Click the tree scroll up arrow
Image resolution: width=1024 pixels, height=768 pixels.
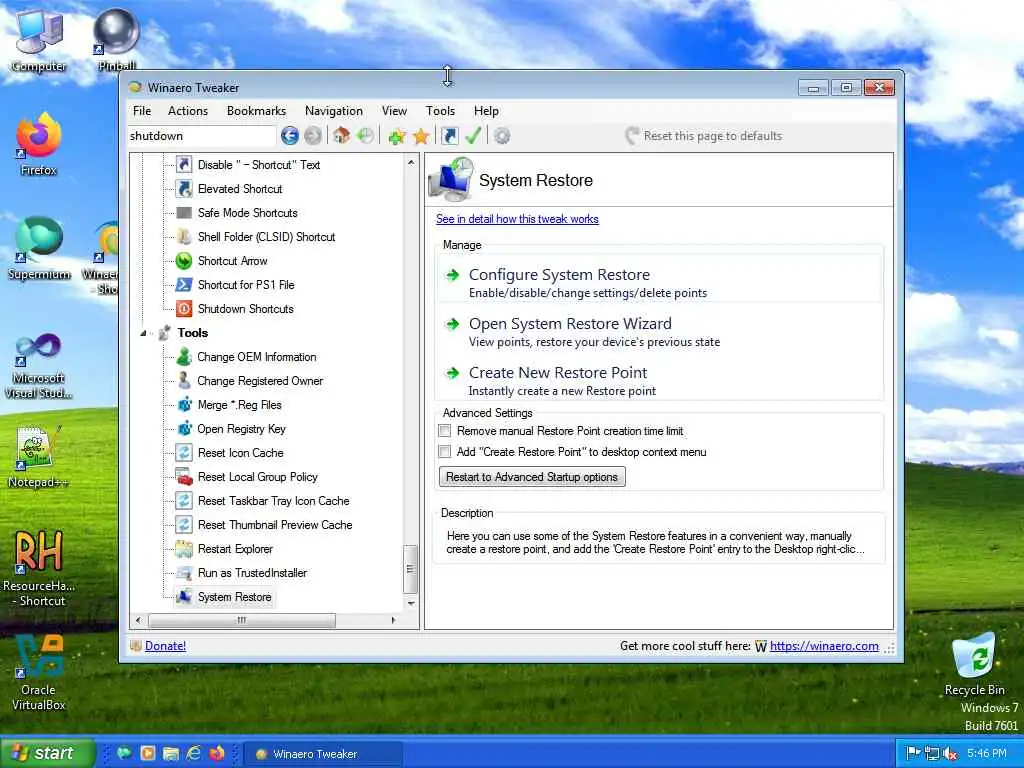pyautogui.click(x=411, y=163)
